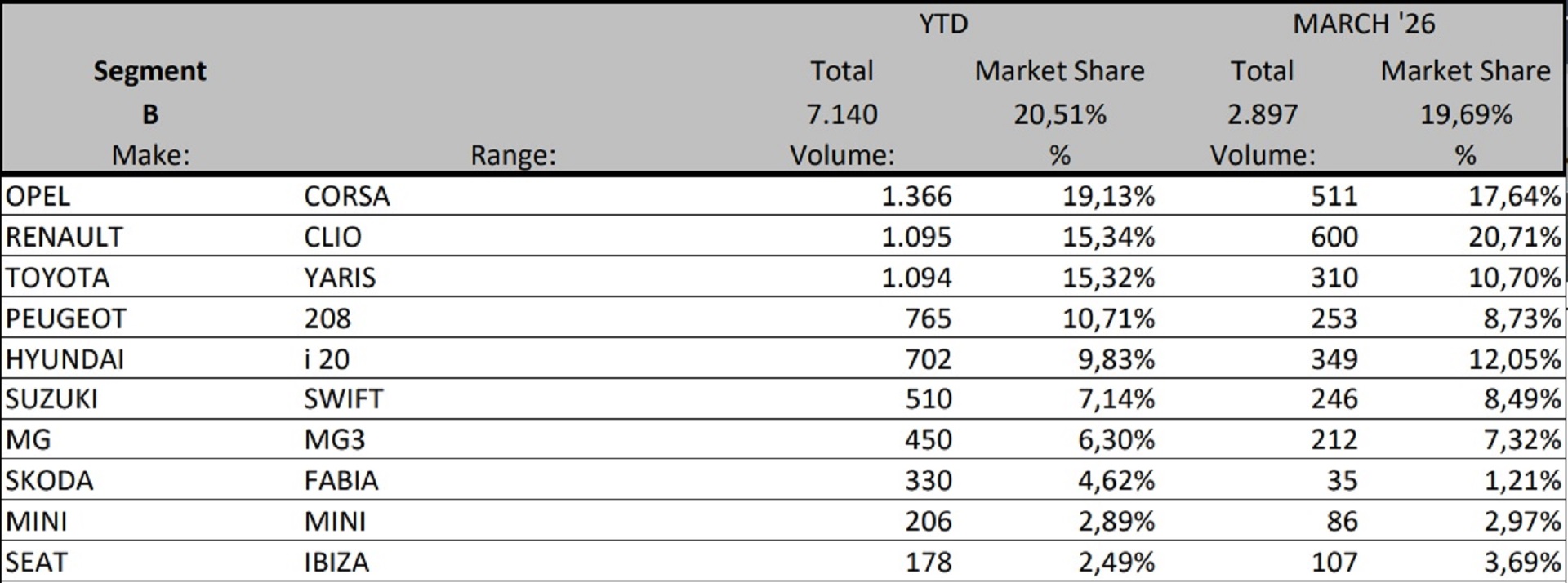Select the CLIO range cell
Image resolution: width=1568 pixels, height=583 pixels.
332,237
